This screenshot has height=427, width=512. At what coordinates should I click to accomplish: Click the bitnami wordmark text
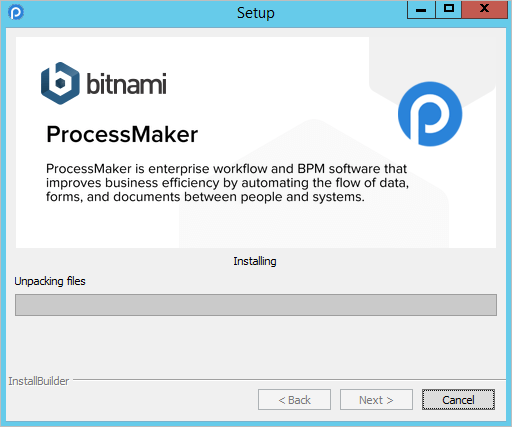(x=126, y=83)
